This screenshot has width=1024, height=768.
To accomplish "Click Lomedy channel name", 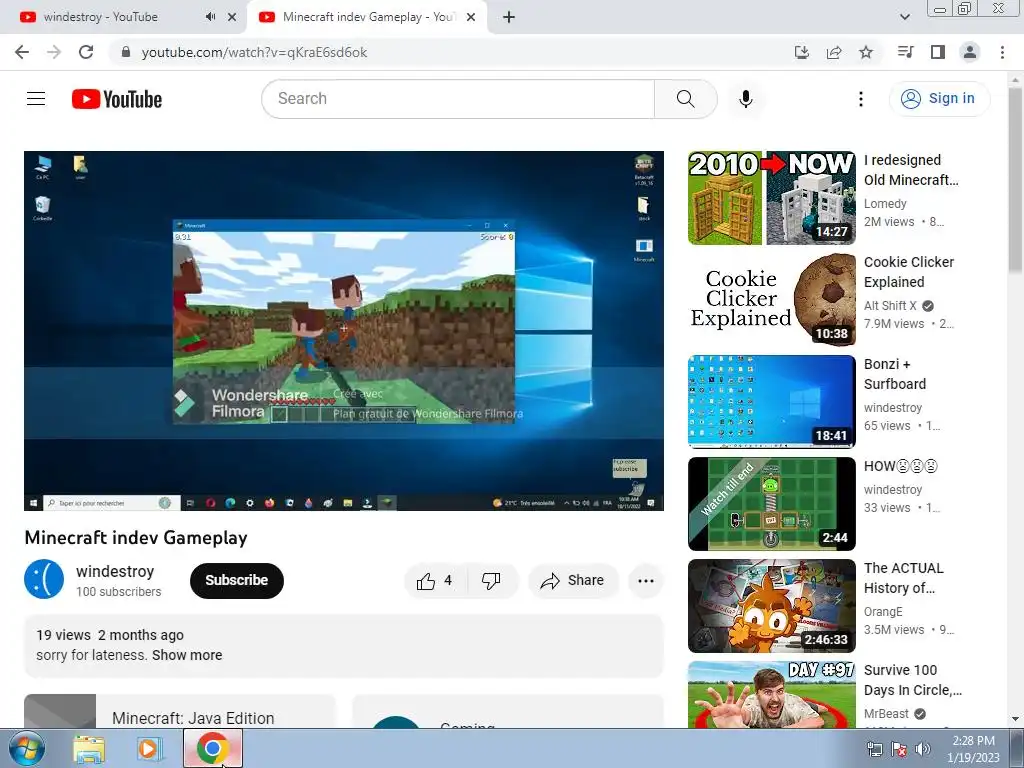I will (885, 204).
